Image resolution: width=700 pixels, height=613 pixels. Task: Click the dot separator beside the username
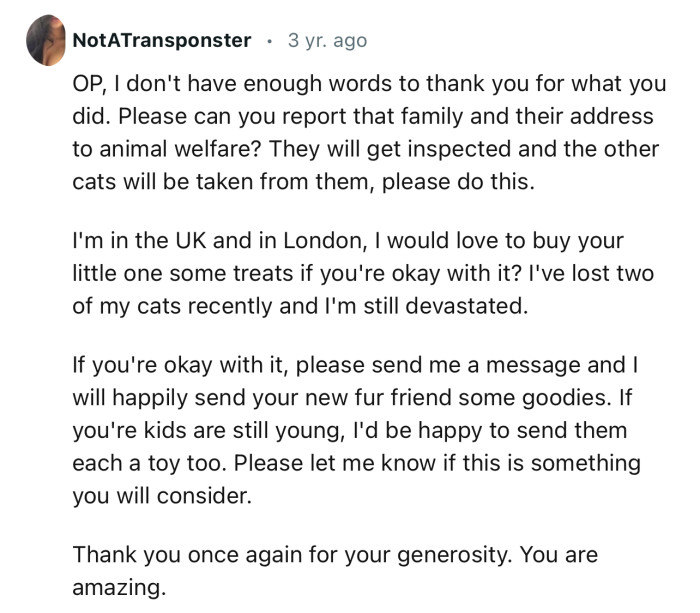tap(269, 41)
